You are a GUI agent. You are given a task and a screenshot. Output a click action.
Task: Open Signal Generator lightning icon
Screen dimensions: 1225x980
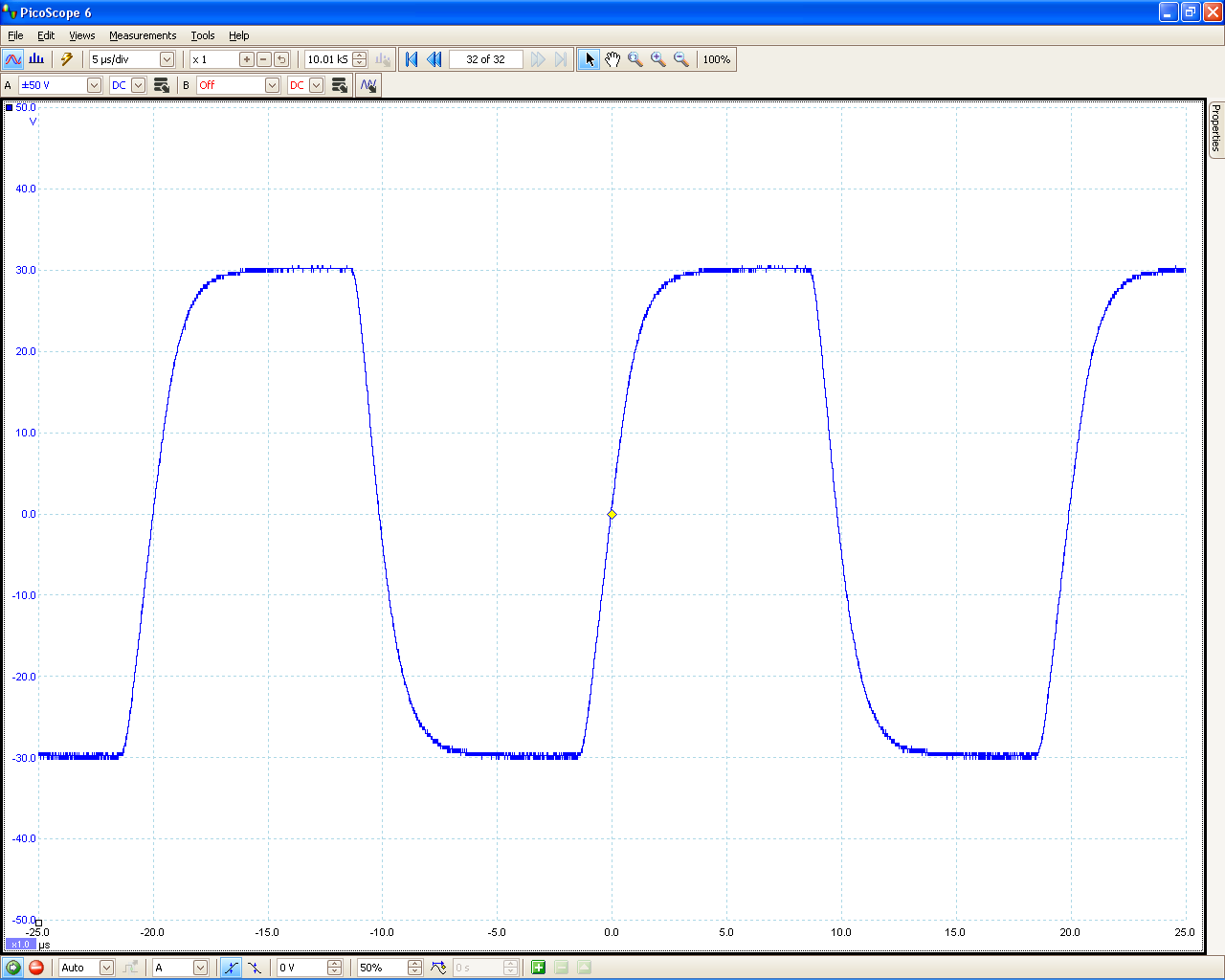(67, 59)
